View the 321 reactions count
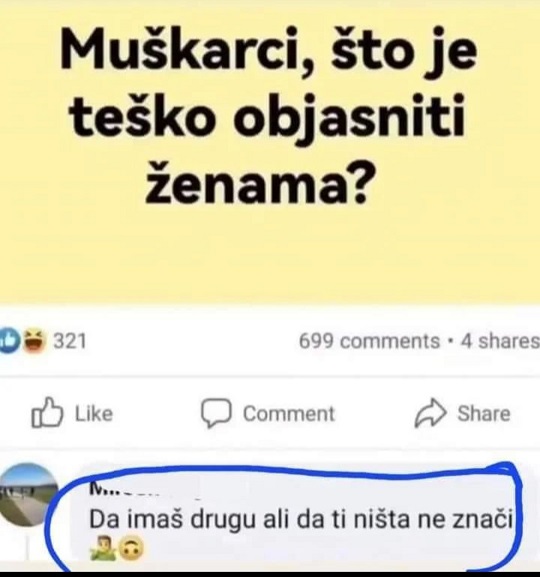540x577 pixels. tap(70, 341)
